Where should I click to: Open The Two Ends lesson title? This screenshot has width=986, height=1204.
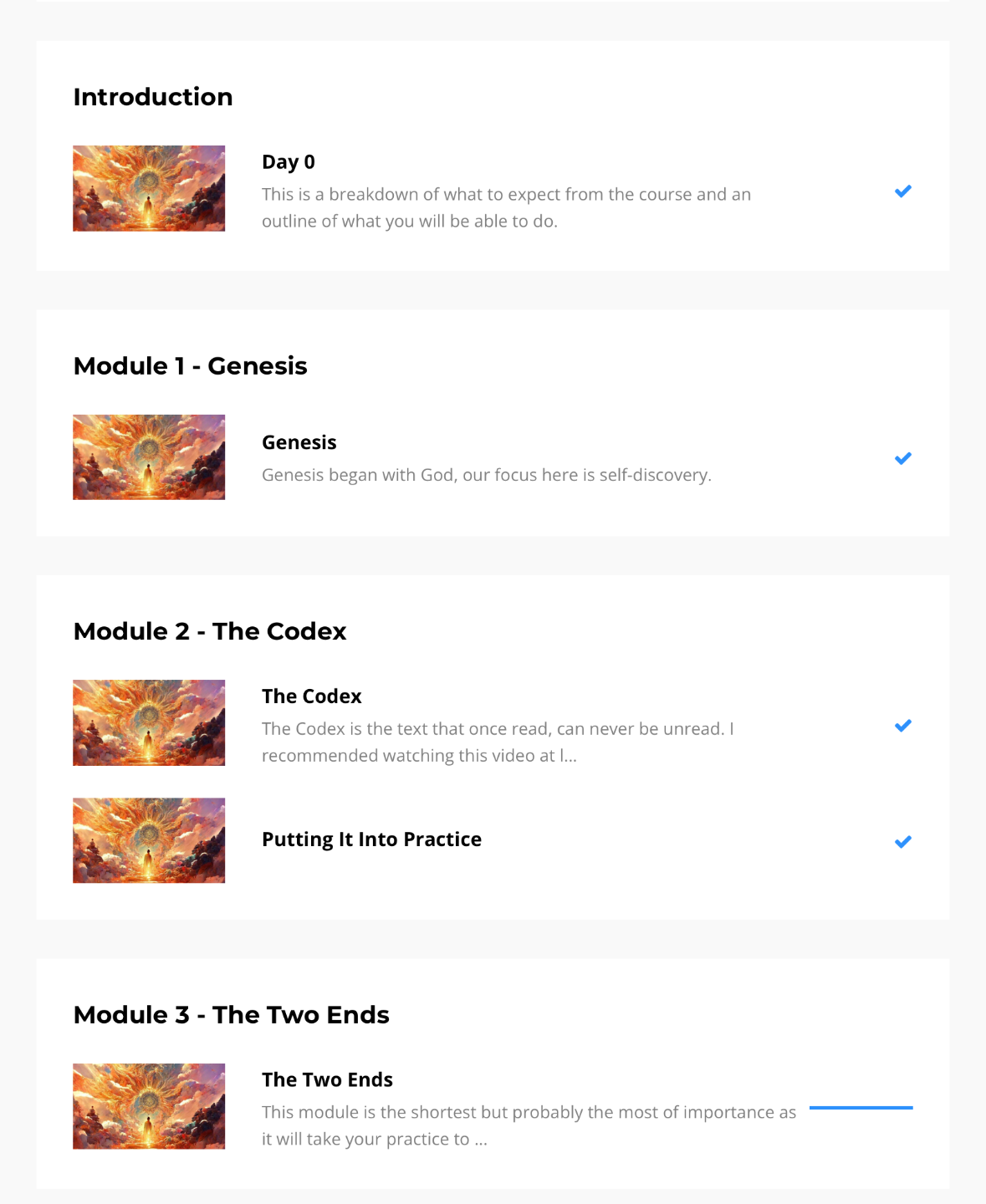point(327,1079)
